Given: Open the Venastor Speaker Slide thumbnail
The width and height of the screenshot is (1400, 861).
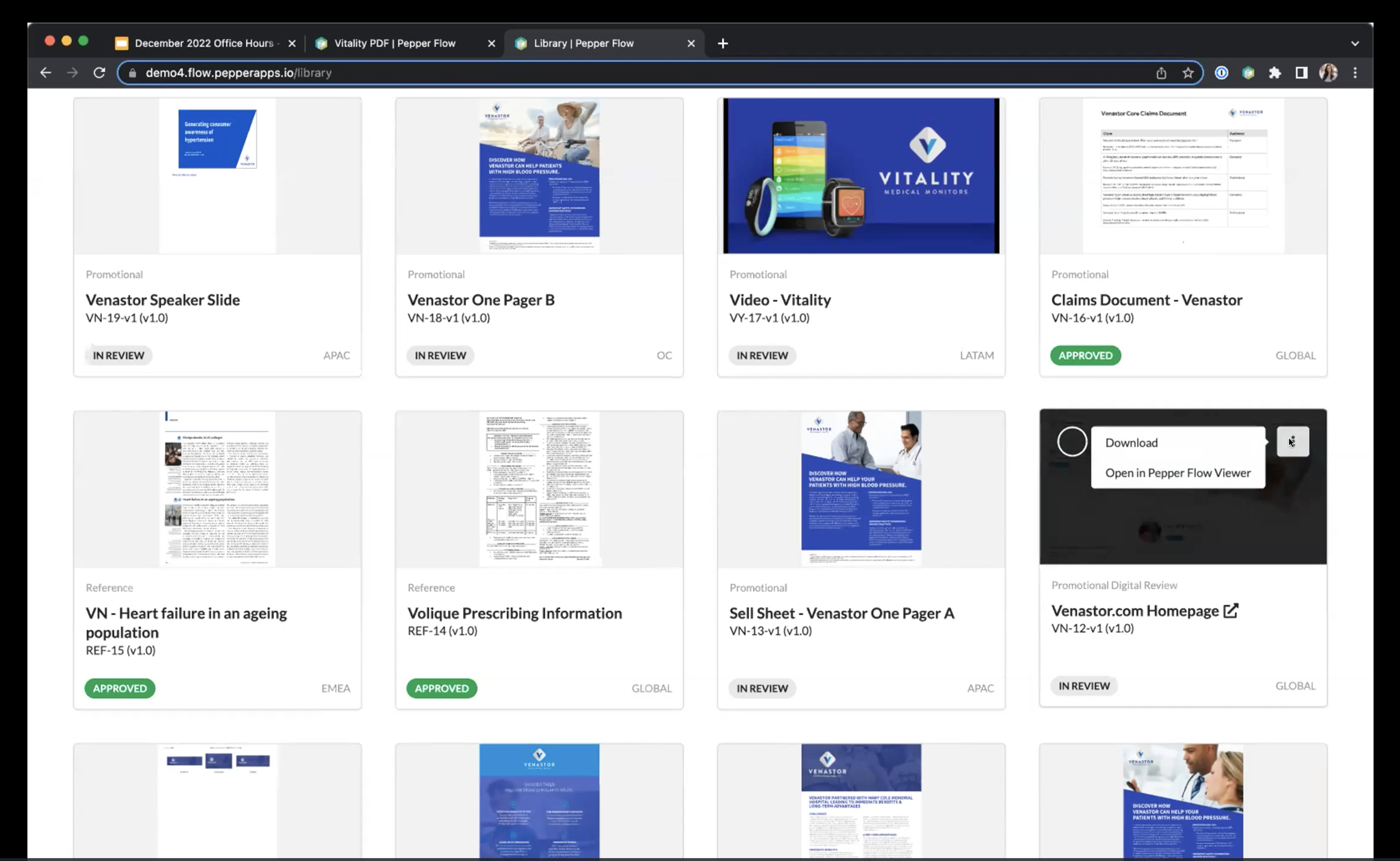Looking at the screenshot, I should (x=217, y=176).
